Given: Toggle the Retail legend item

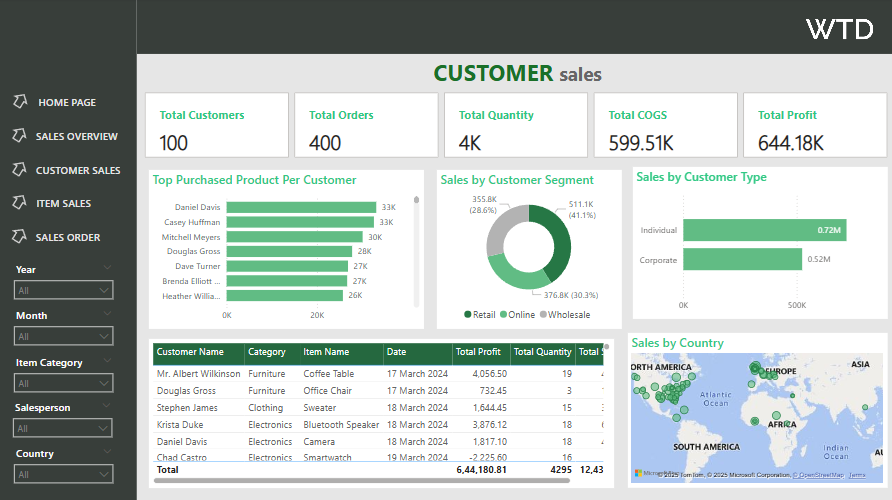Looking at the screenshot, I should pyautogui.click(x=480, y=315).
